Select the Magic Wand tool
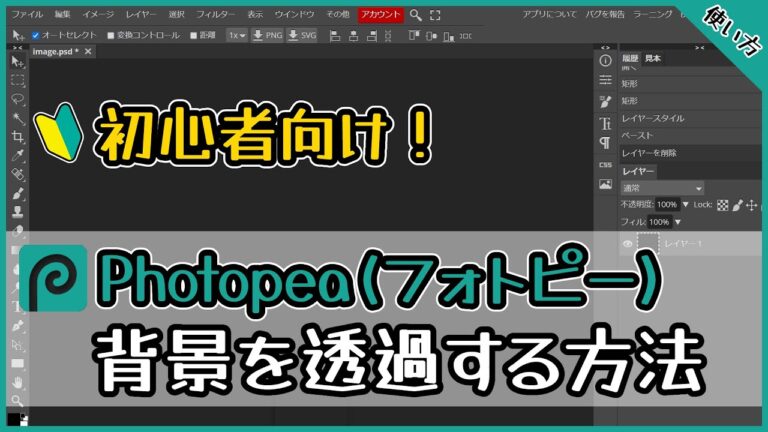This screenshot has height=432, width=768. tap(18, 118)
